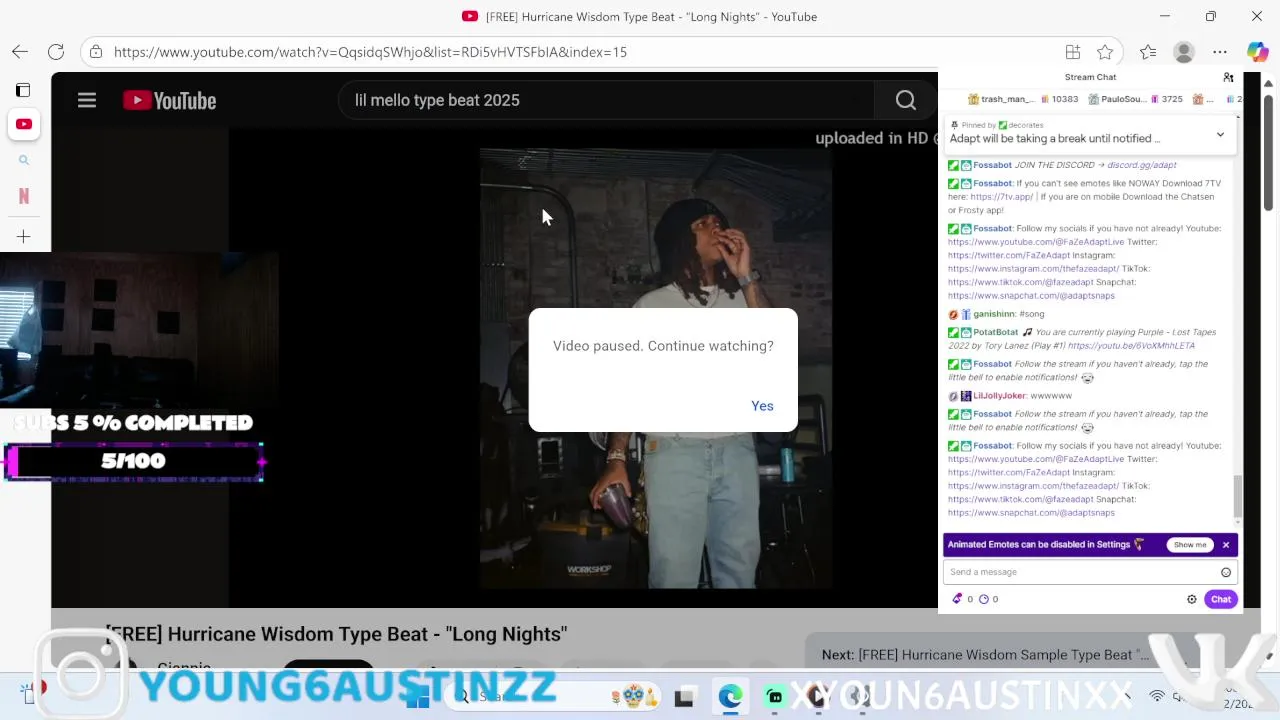
Task: Click the watch streak clock icon in chat
Action: tap(983, 599)
